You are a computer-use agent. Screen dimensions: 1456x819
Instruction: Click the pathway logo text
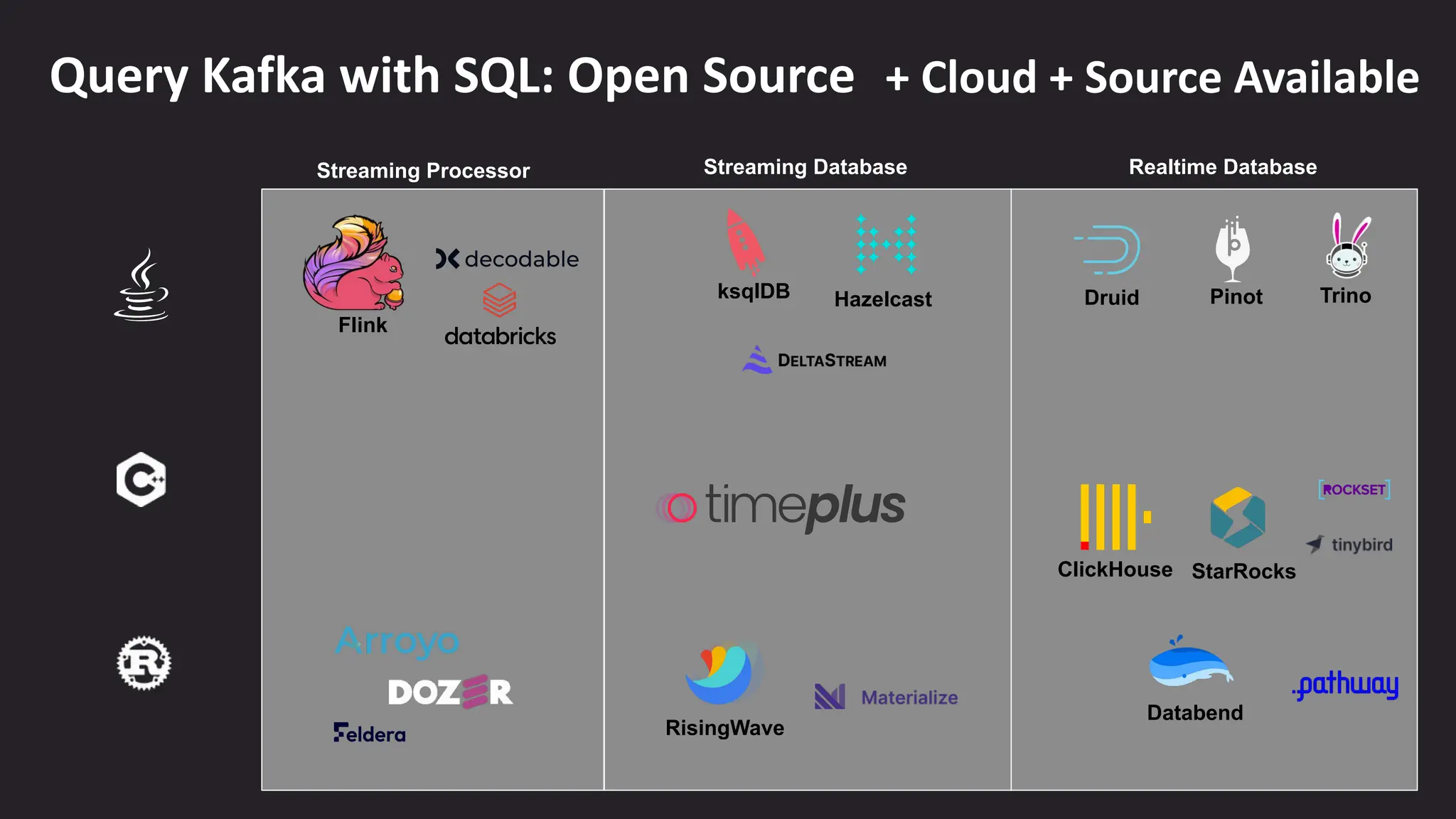(x=1346, y=685)
